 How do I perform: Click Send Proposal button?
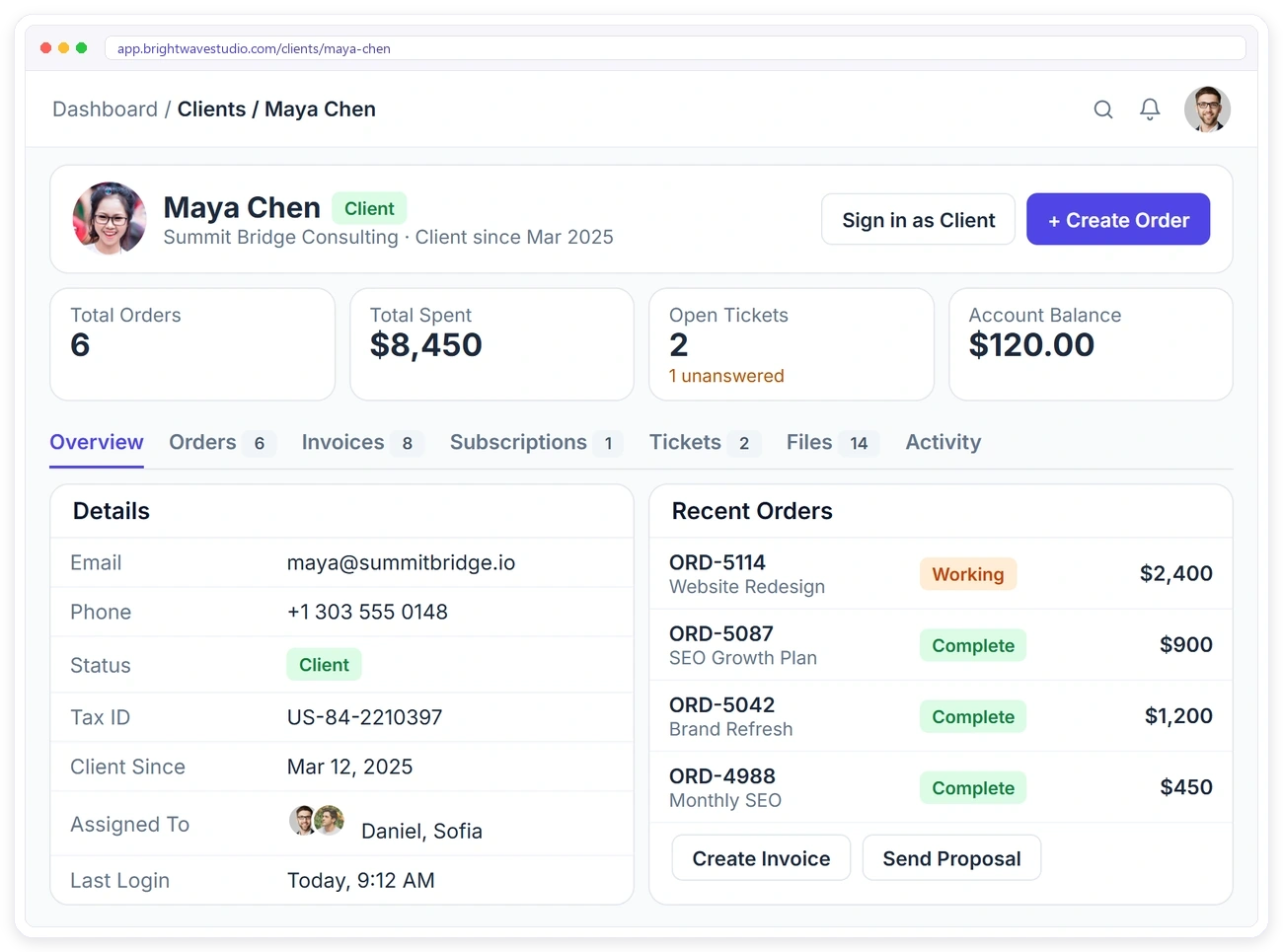[x=951, y=858]
